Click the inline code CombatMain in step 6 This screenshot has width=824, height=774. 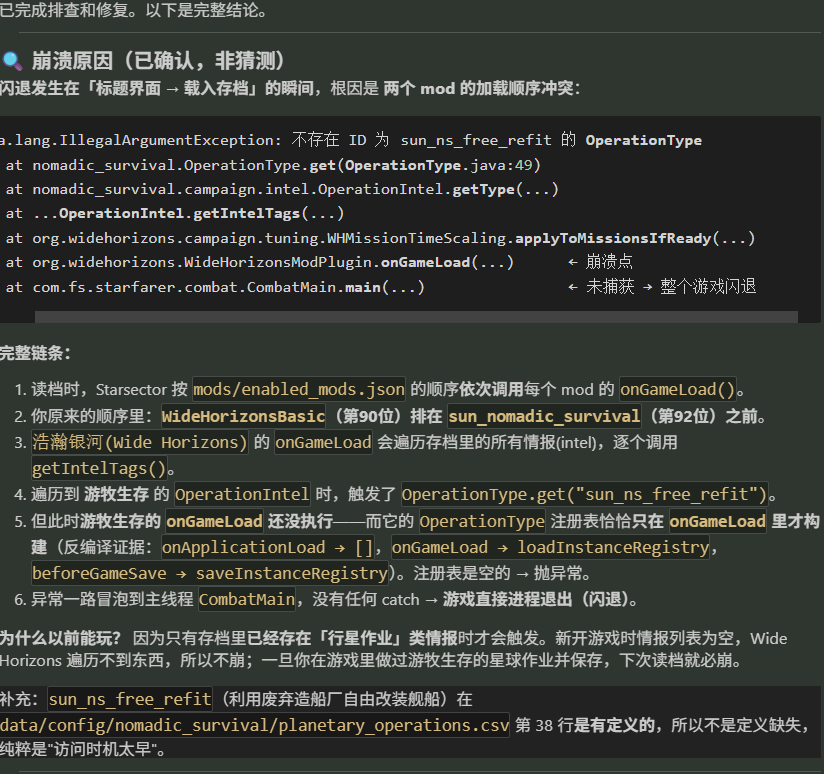(247, 600)
